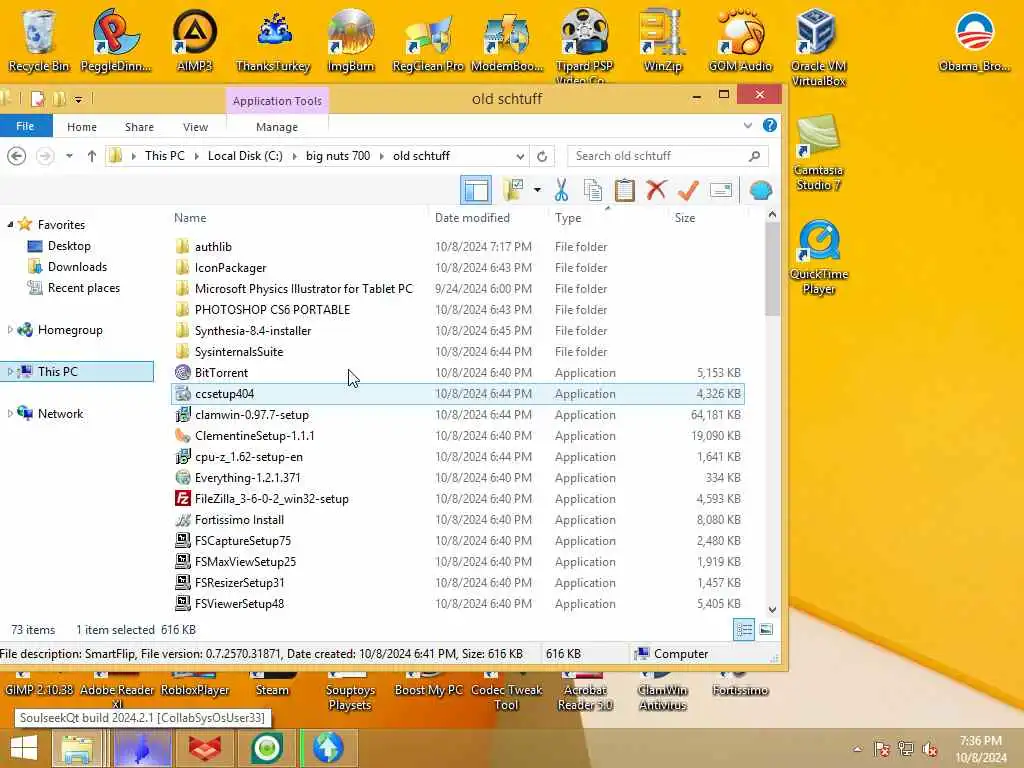Viewport: 1024px width, 768px height.
Task: Click the Cut scissors icon
Action: 561,190
